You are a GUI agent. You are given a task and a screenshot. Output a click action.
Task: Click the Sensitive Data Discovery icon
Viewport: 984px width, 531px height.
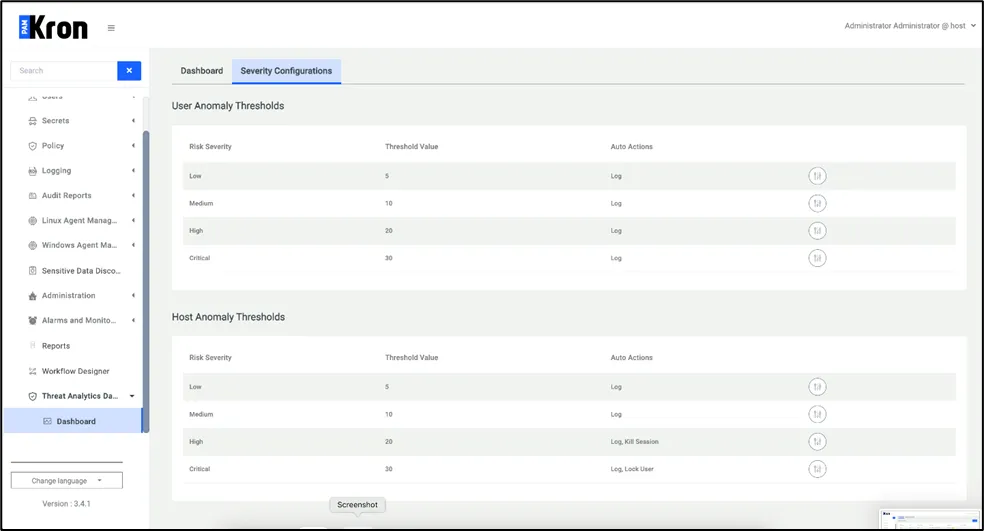33,271
